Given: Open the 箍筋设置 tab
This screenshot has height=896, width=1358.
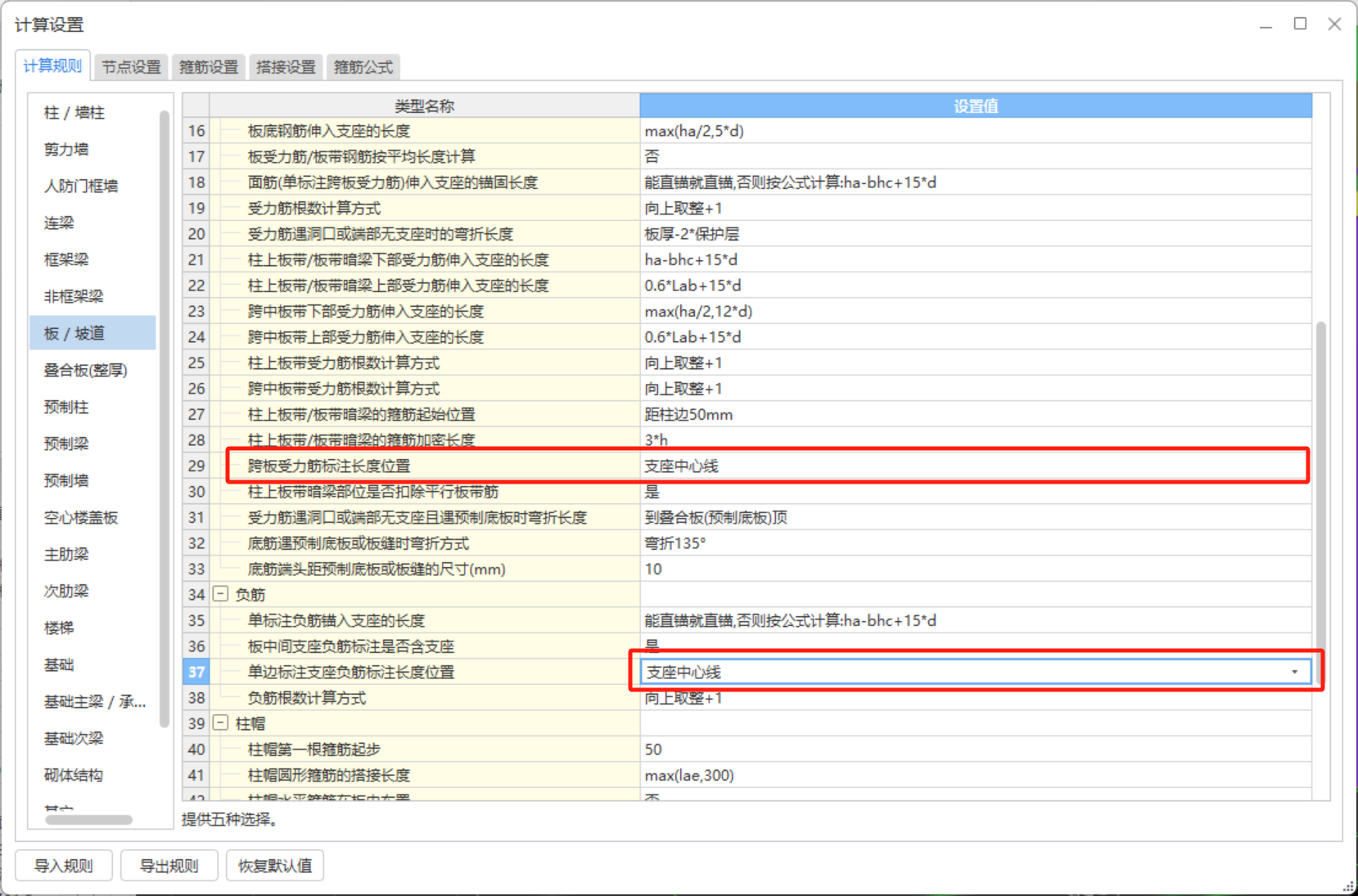Looking at the screenshot, I should (209, 67).
